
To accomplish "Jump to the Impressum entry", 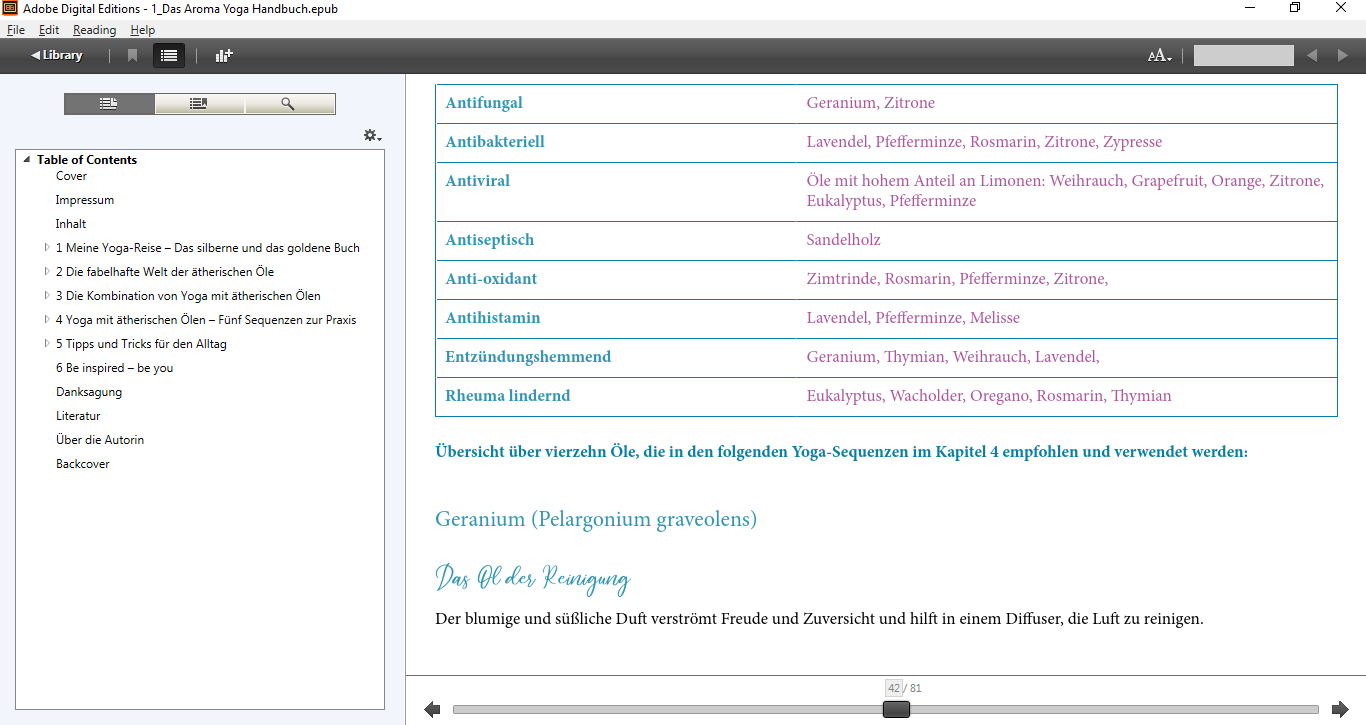I will pos(85,200).
